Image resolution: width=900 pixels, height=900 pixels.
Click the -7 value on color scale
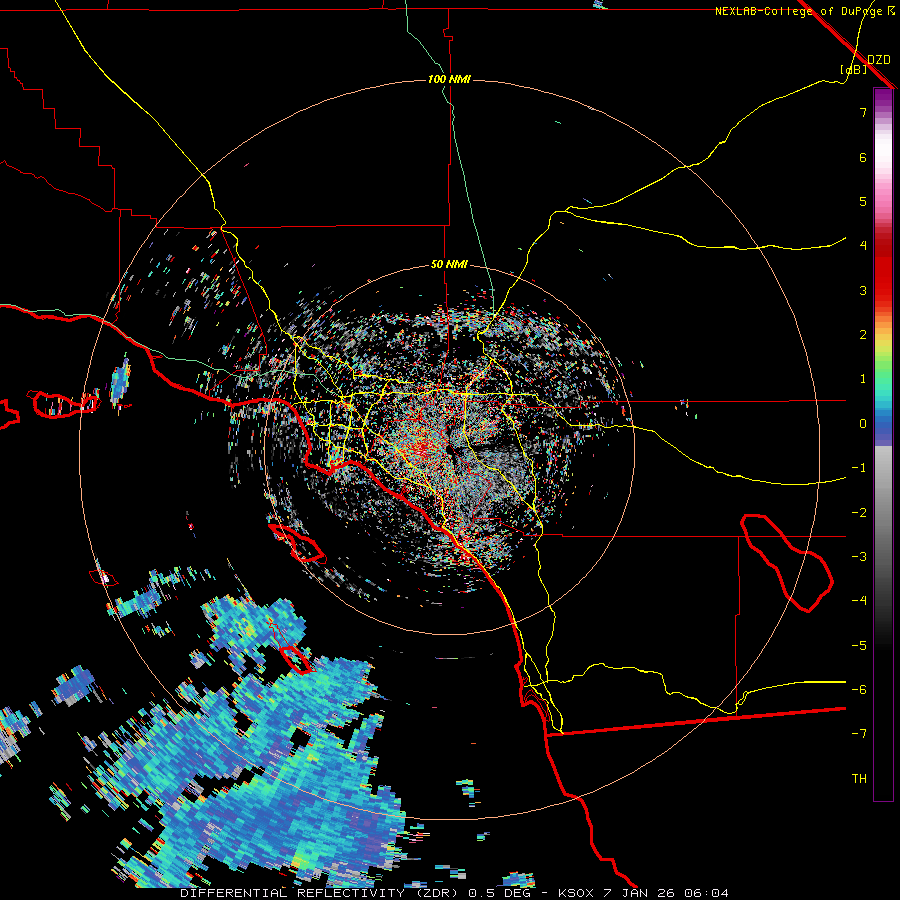(x=859, y=734)
